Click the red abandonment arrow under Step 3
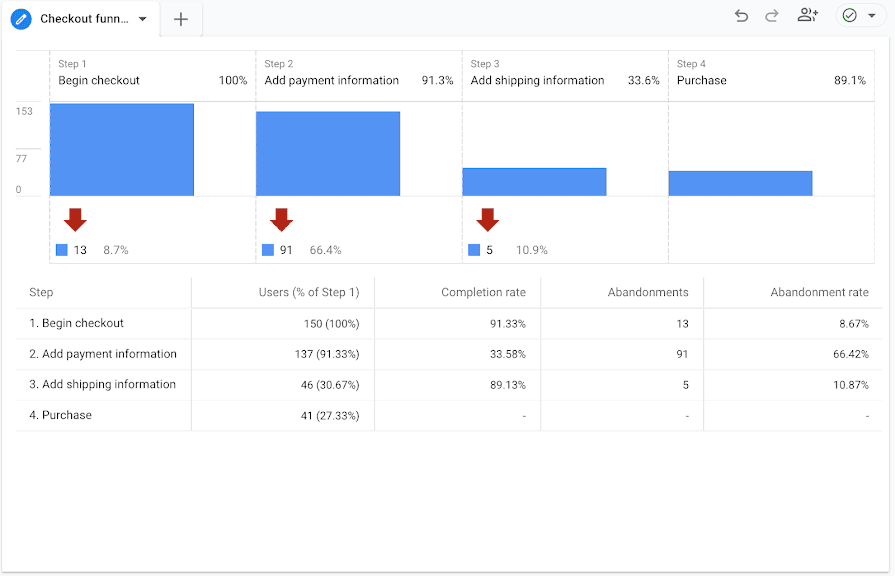This screenshot has height=576, width=895. [x=487, y=220]
